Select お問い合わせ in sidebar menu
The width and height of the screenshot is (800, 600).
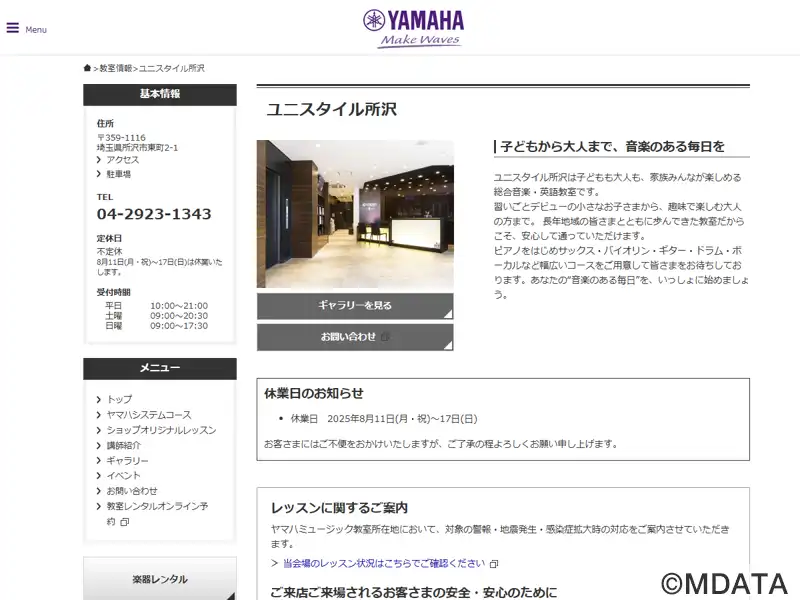pos(132,491)
